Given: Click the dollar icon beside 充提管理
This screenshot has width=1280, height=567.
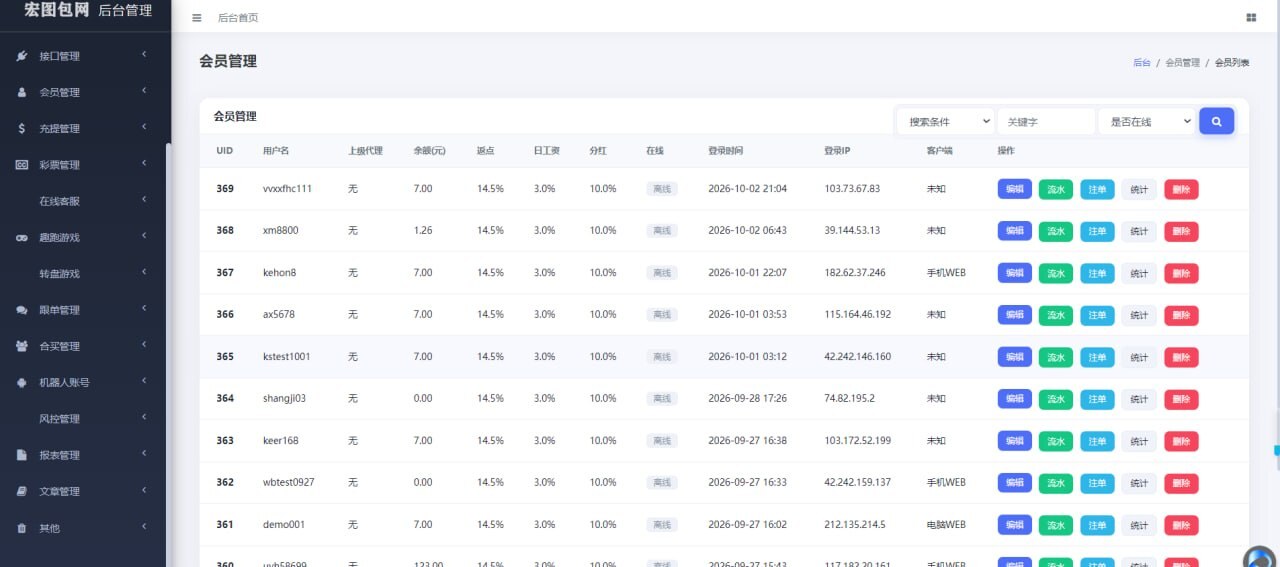Looking at the screenshot, I should [x=22, y=128].
